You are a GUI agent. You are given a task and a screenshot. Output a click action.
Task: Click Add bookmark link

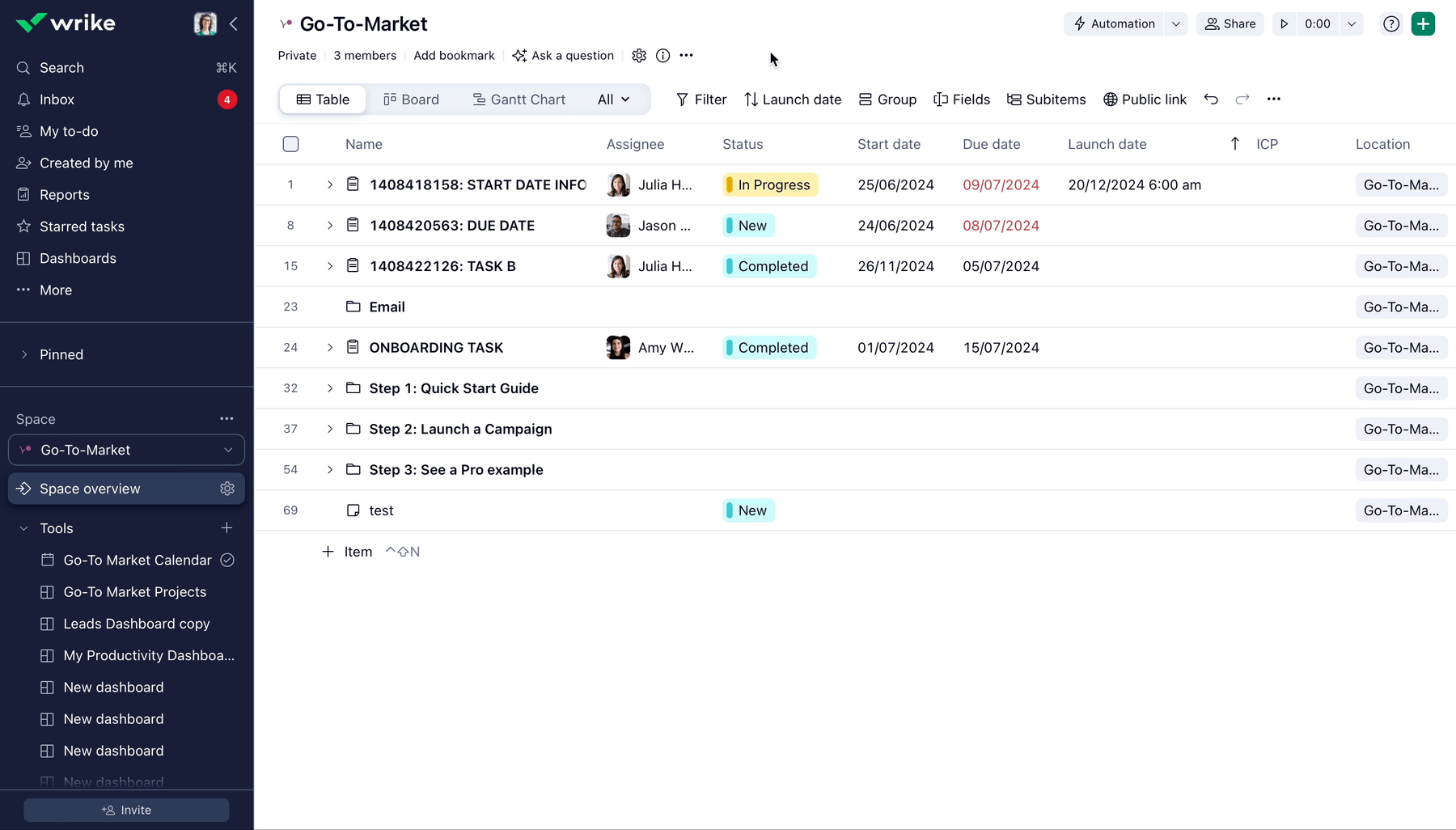click(454, 56)
